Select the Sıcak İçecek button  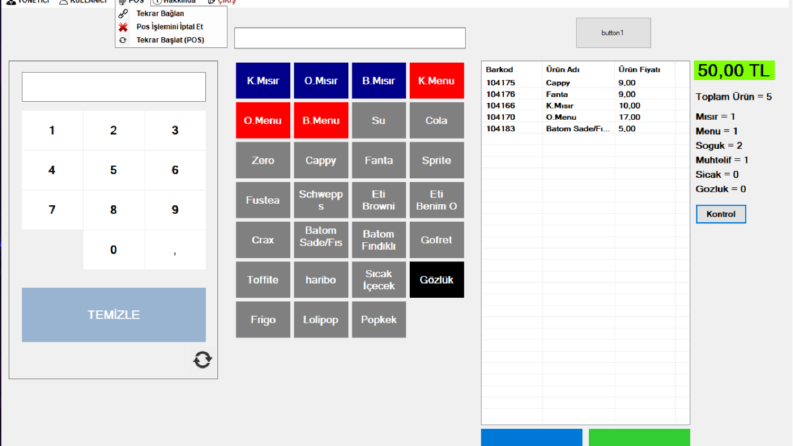click(x=379, y=280)
